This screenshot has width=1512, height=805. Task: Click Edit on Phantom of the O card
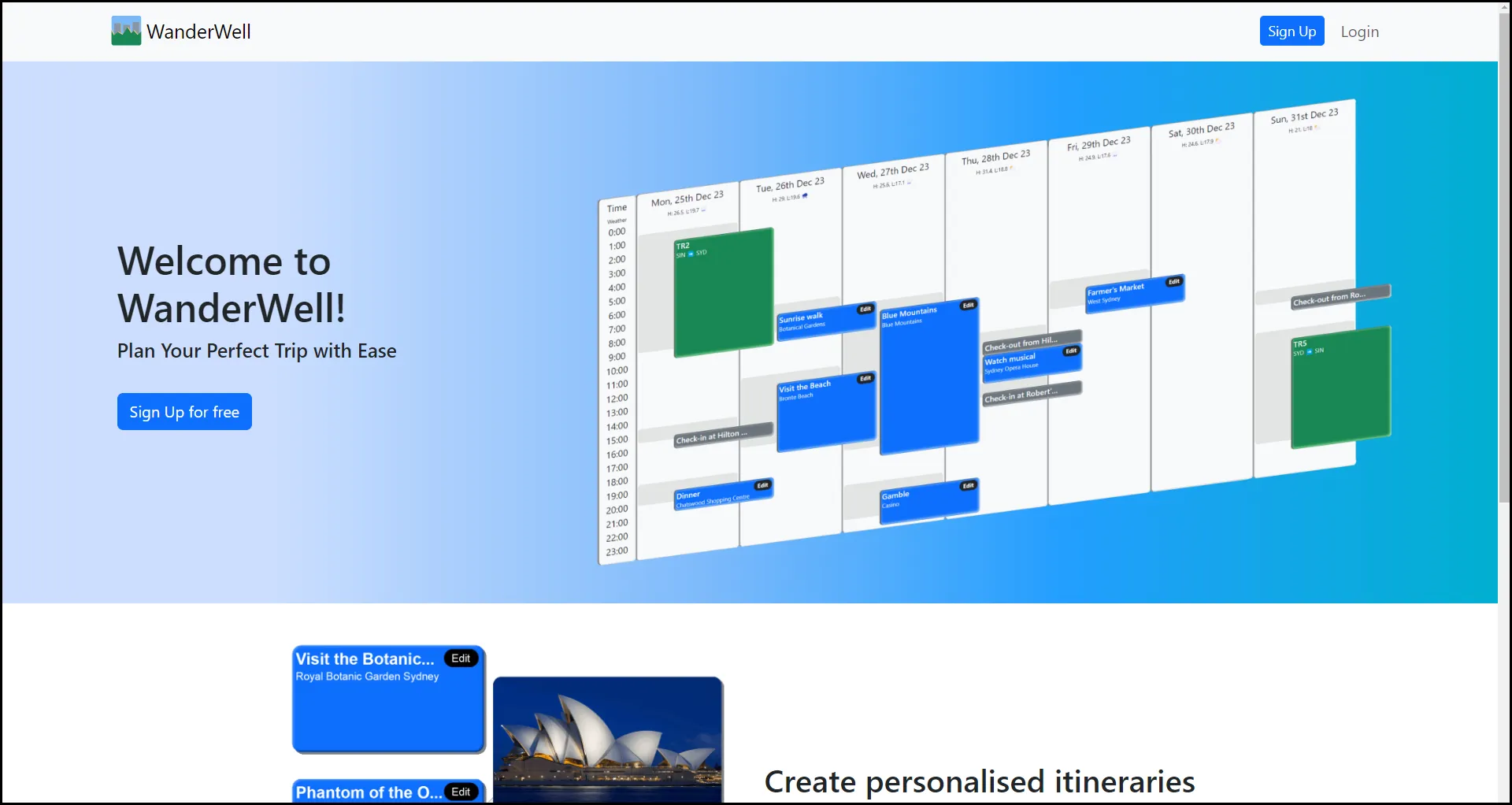click(x=461, y=792)
